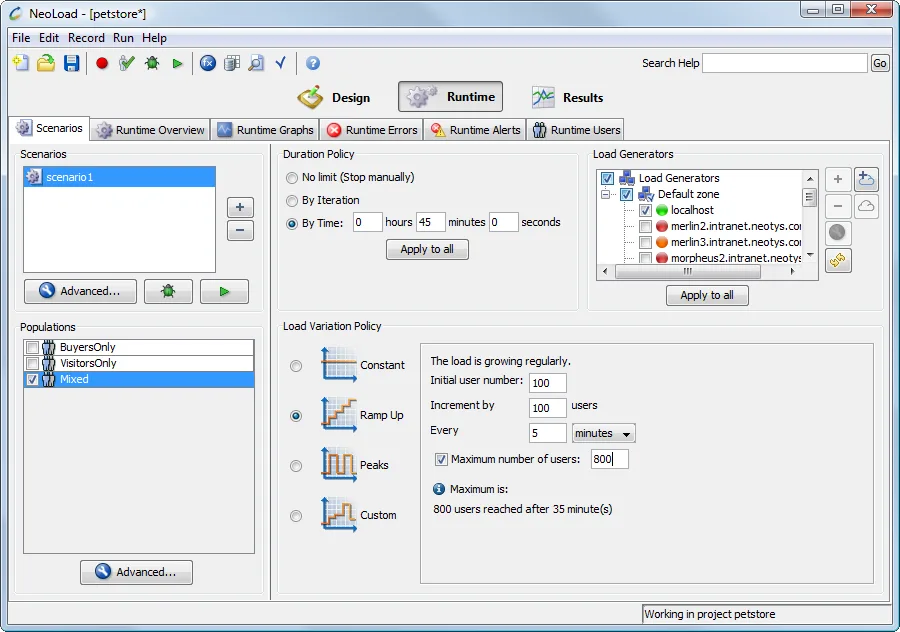Click Apply to all under Load Generators
This screenshot has width=900, height=632.
click(x=707, y=296)
